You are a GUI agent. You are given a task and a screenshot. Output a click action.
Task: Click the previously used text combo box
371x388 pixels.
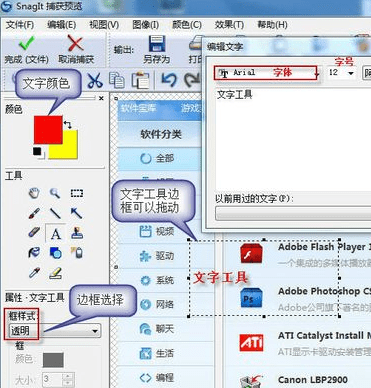tap(293, 213)
